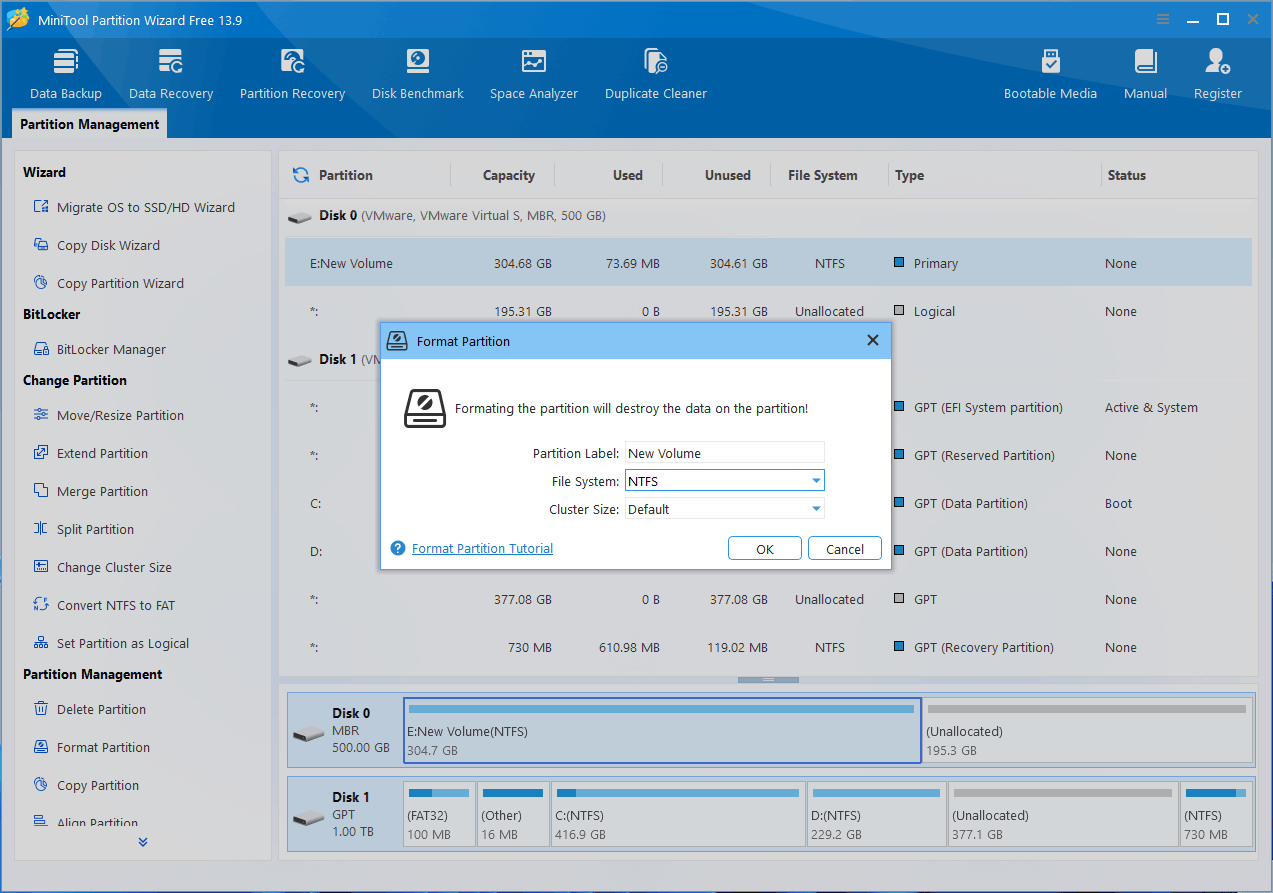Image resolution: width=1273 pixels, height=893 pixels.
Task: Cancel the Format Partition dialog
Action: pos(845,549)
